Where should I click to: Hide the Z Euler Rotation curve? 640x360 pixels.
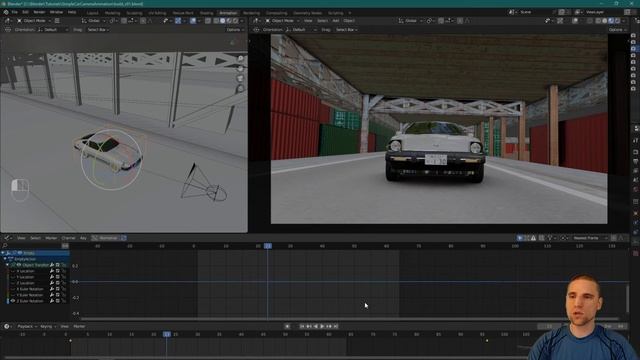click(x=13, y=301)
